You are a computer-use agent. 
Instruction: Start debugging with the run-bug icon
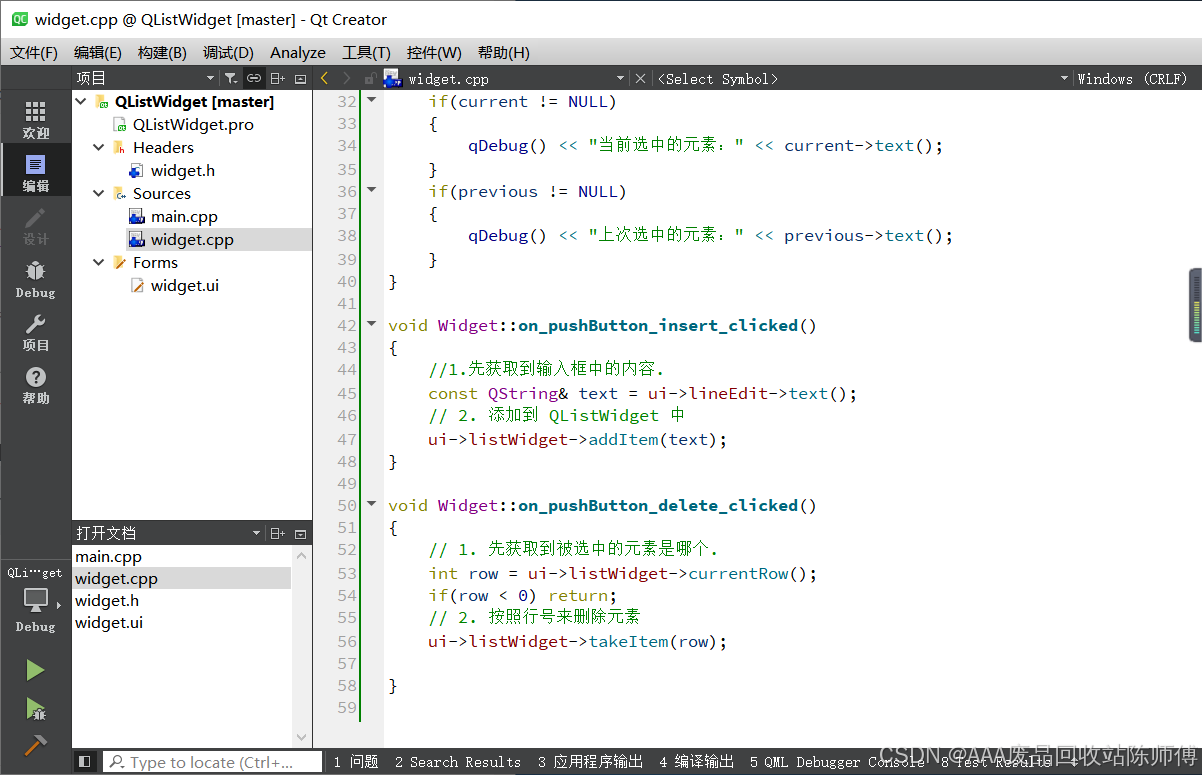coord(35,709)
